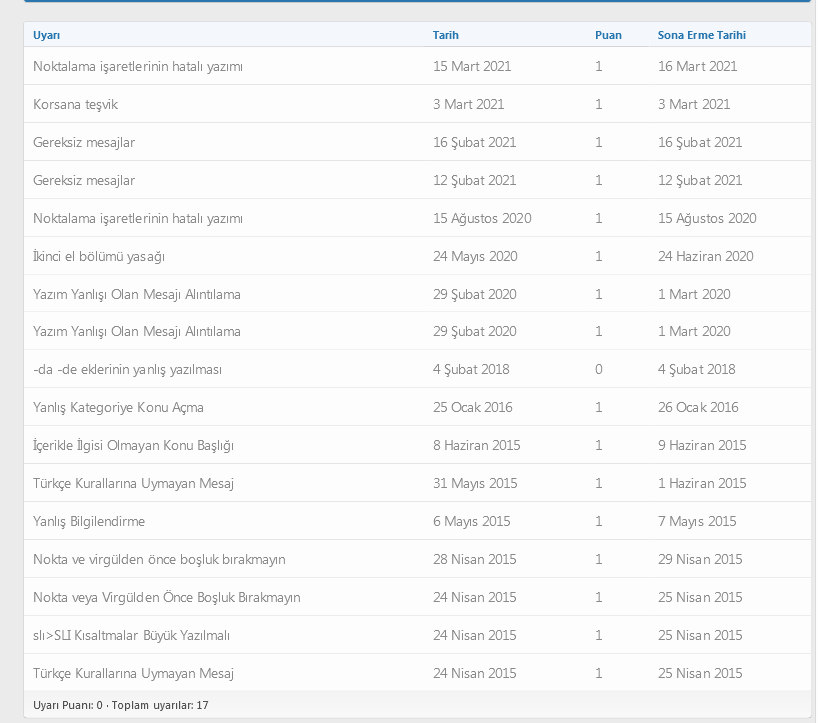
Task: Open Türkçe Kurallarına Uymayan Mesaj from 31 Mayıs 2015
Action: [x=133, y=483]
